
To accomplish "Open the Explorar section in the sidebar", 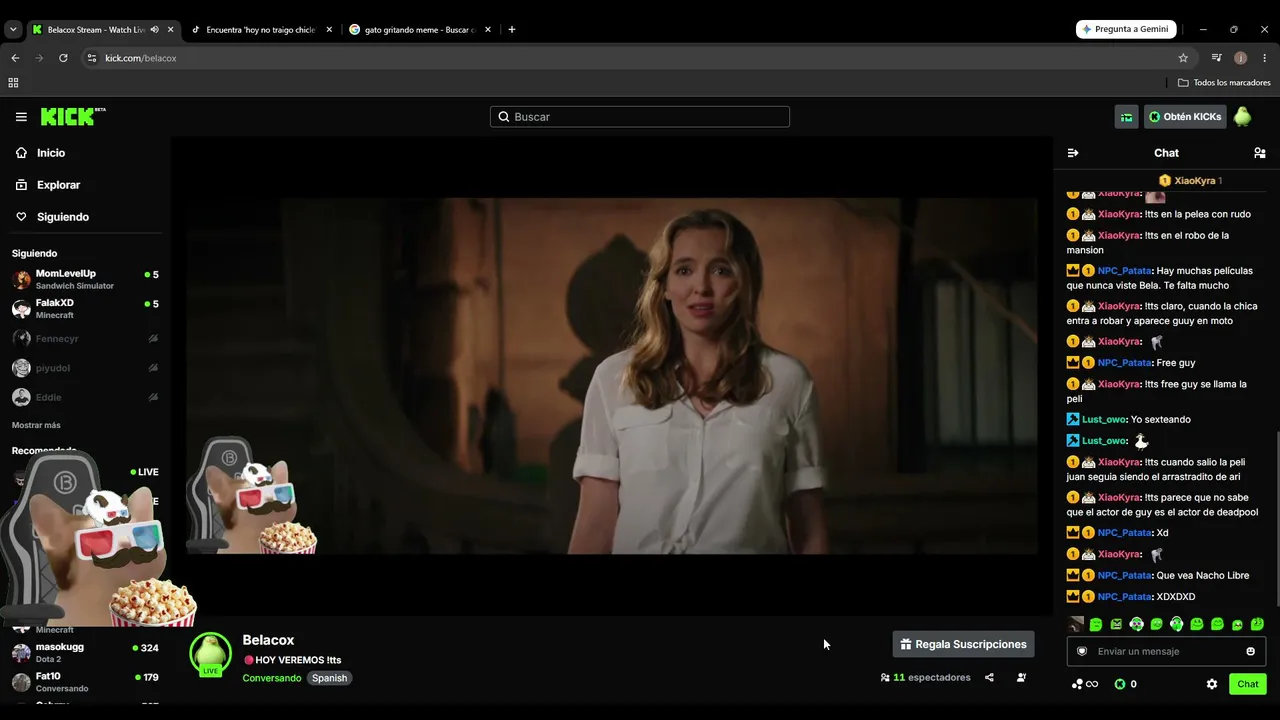I will [48, 185].
